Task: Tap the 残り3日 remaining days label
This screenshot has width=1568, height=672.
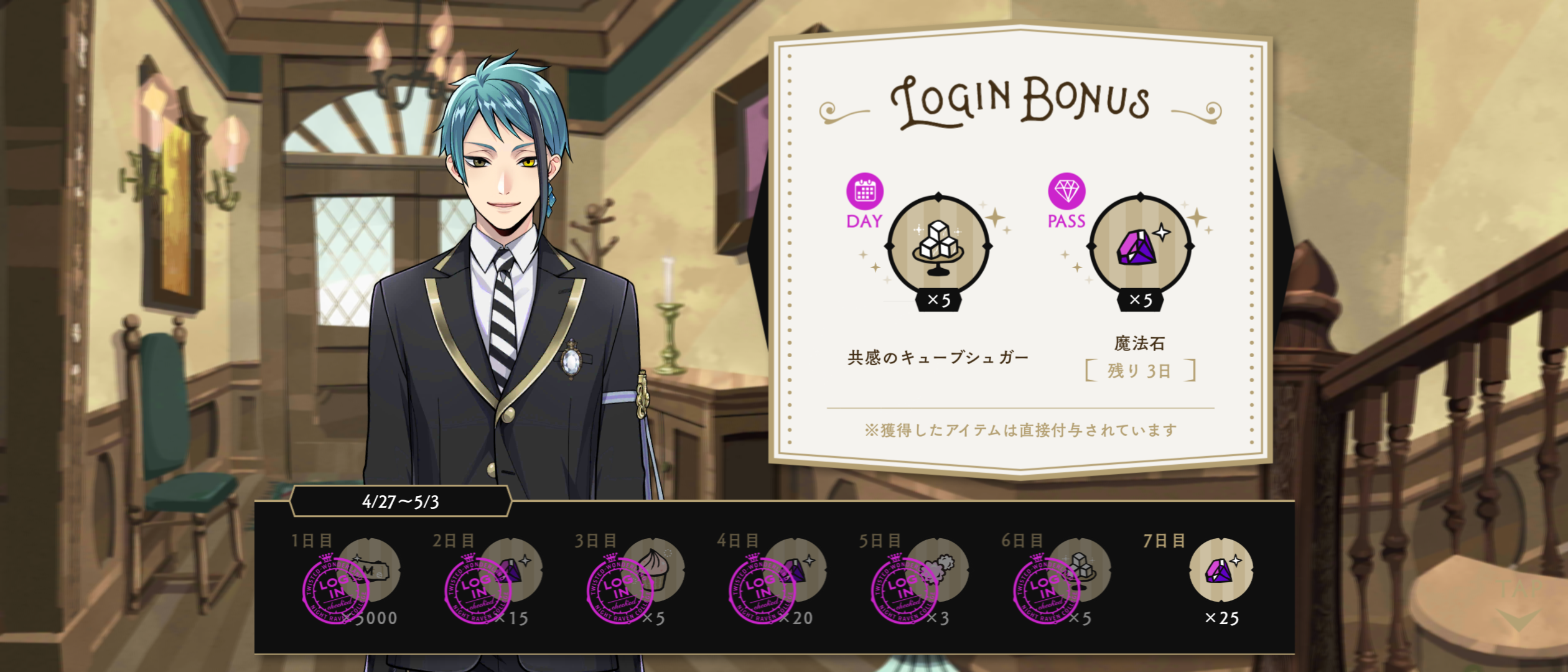Action: tap(1140, 371)
